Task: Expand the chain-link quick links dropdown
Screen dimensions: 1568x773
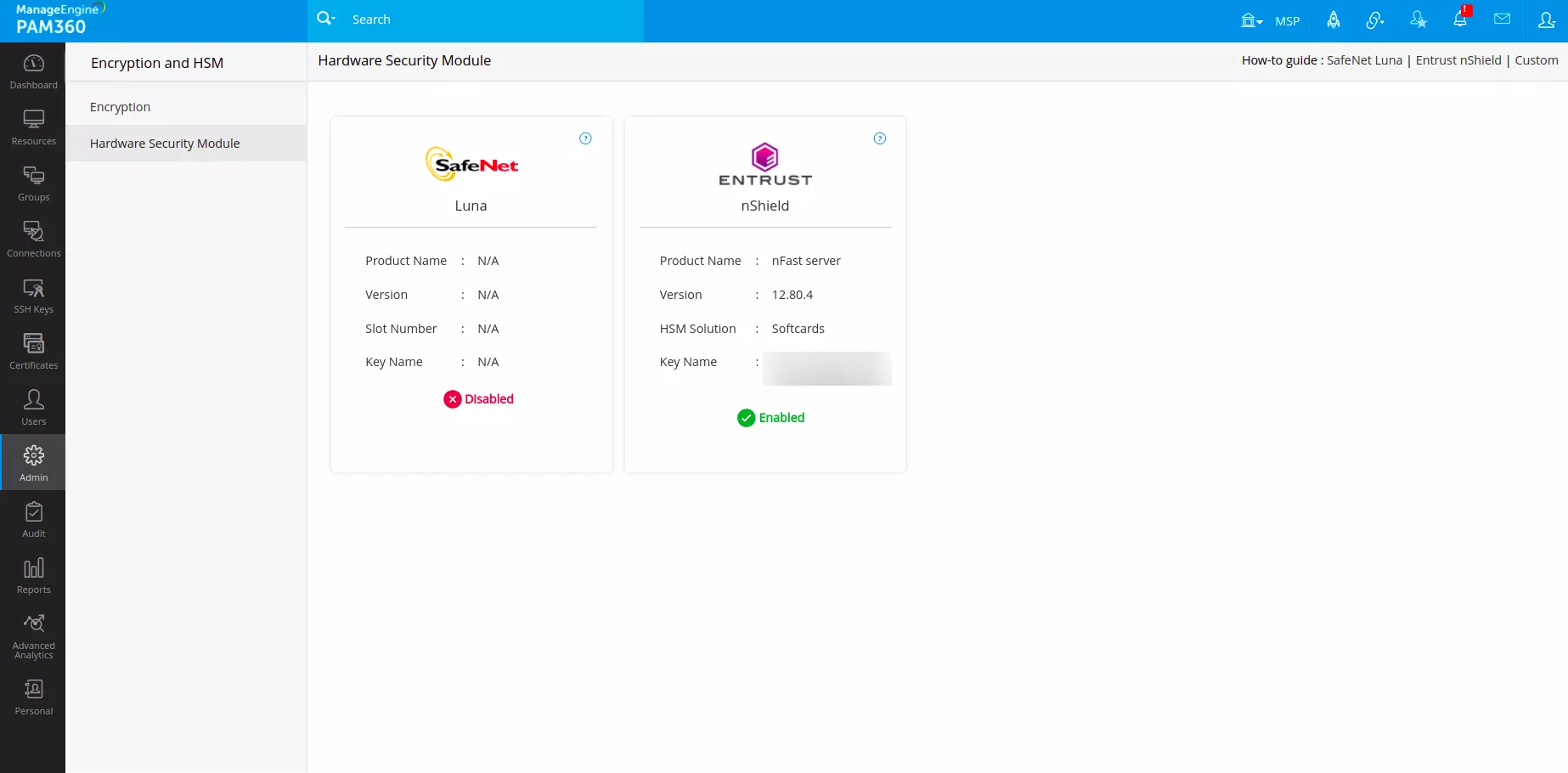Action: point(1375,20)
